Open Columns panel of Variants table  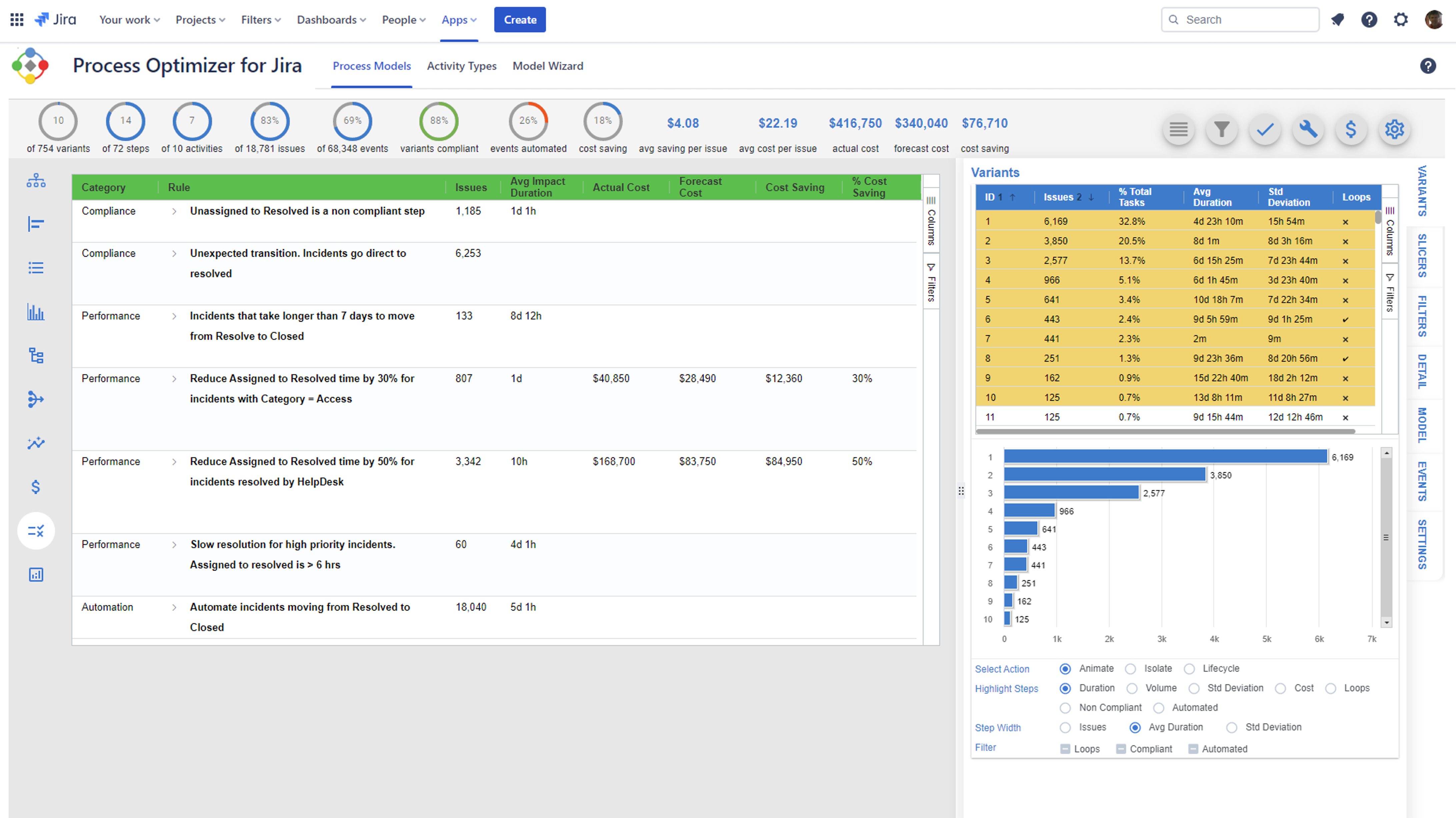[1390, 231]
